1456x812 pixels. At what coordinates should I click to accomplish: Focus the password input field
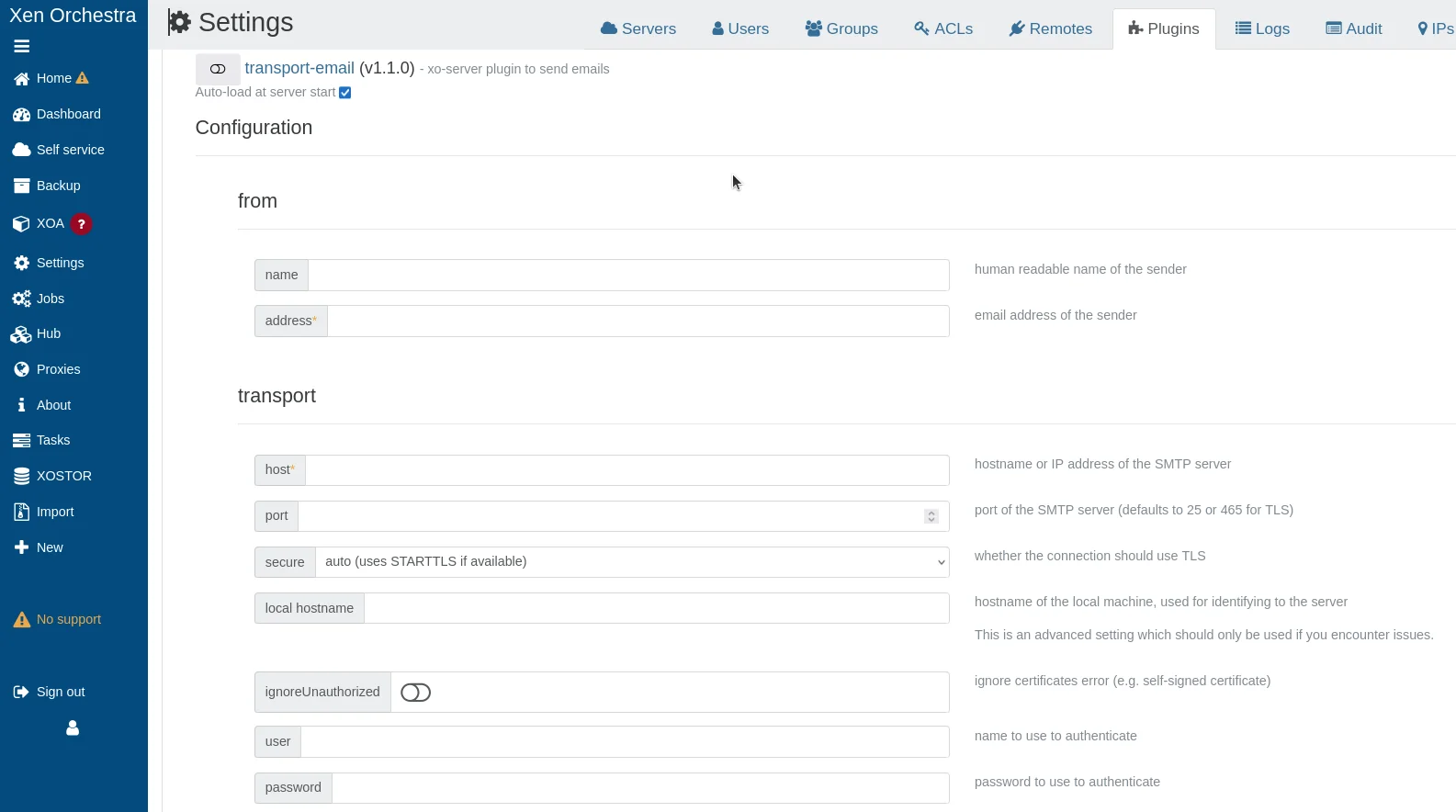640,788
